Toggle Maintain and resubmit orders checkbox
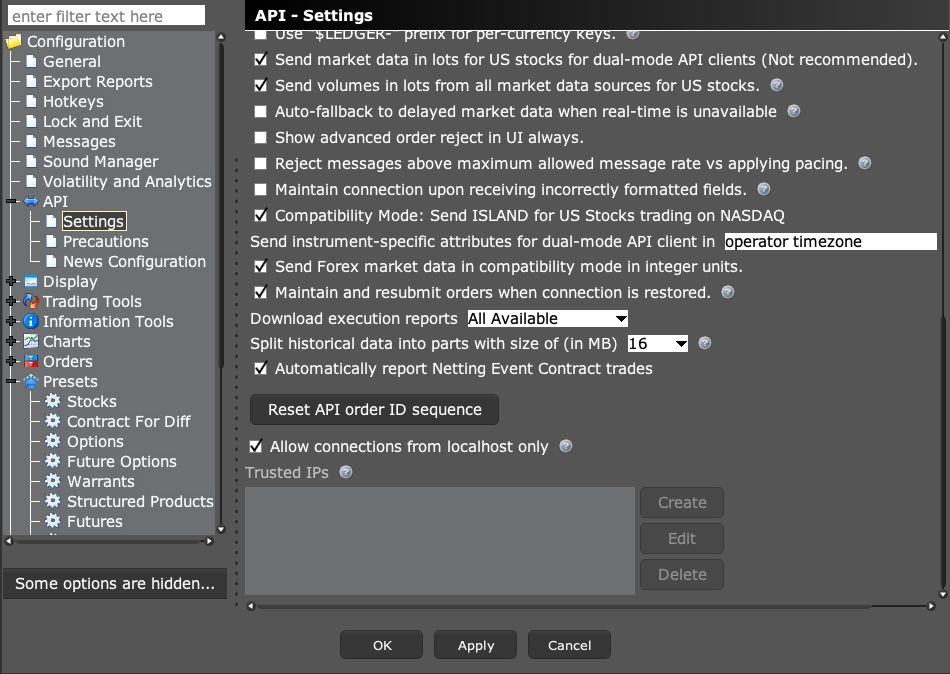 (261, 292)
